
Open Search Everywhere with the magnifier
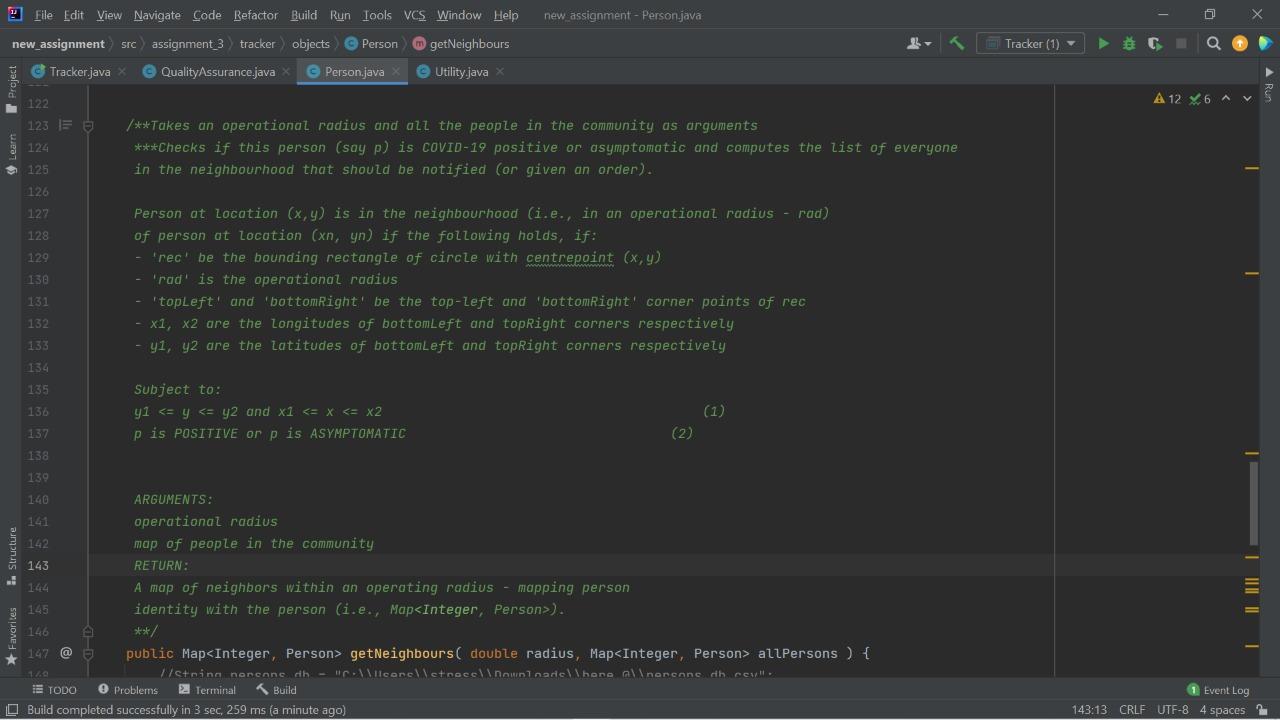tap(1213, 43)
